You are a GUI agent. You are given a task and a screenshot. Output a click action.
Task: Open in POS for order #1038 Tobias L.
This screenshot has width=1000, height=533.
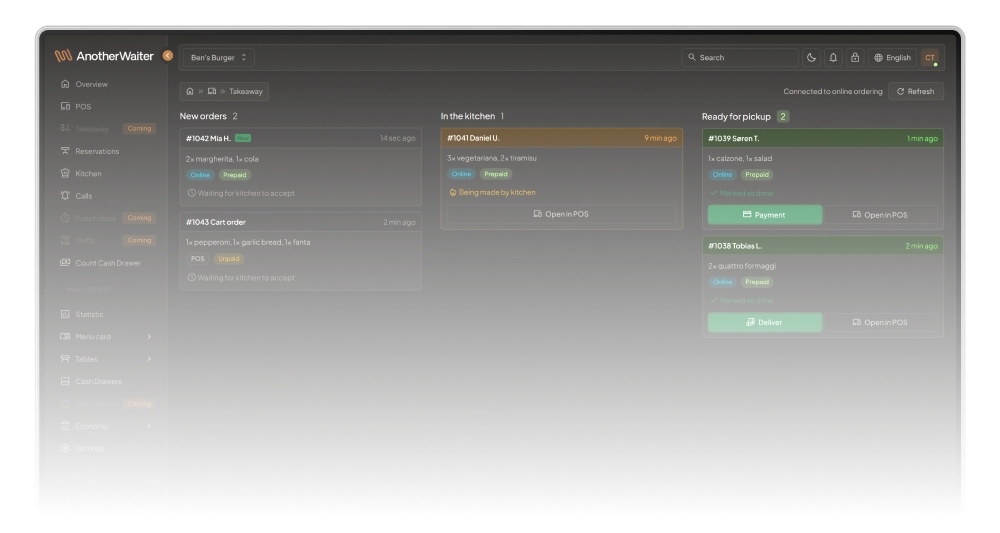[880, 322]
